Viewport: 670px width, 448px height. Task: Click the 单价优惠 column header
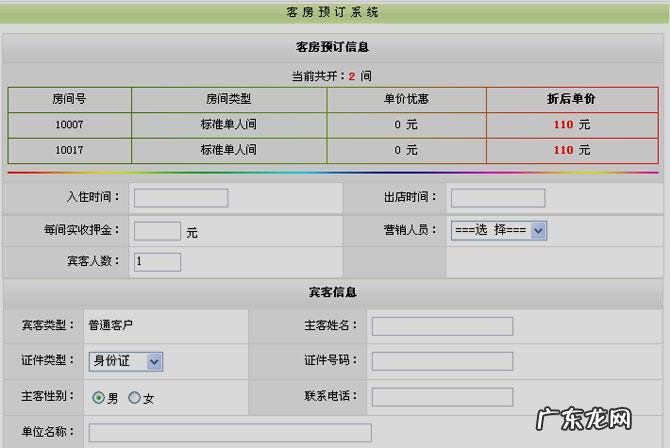(x=405, y=99)
